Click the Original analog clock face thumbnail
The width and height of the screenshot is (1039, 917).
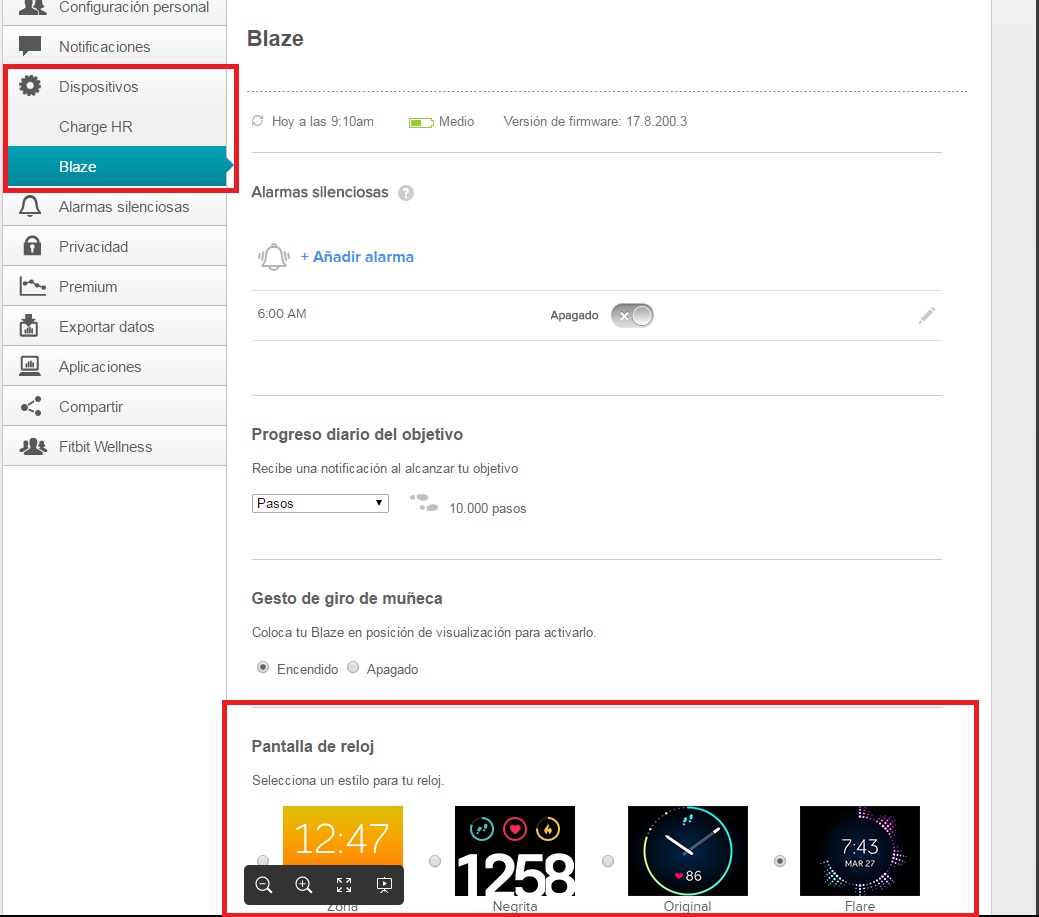[x=688, y=851]
